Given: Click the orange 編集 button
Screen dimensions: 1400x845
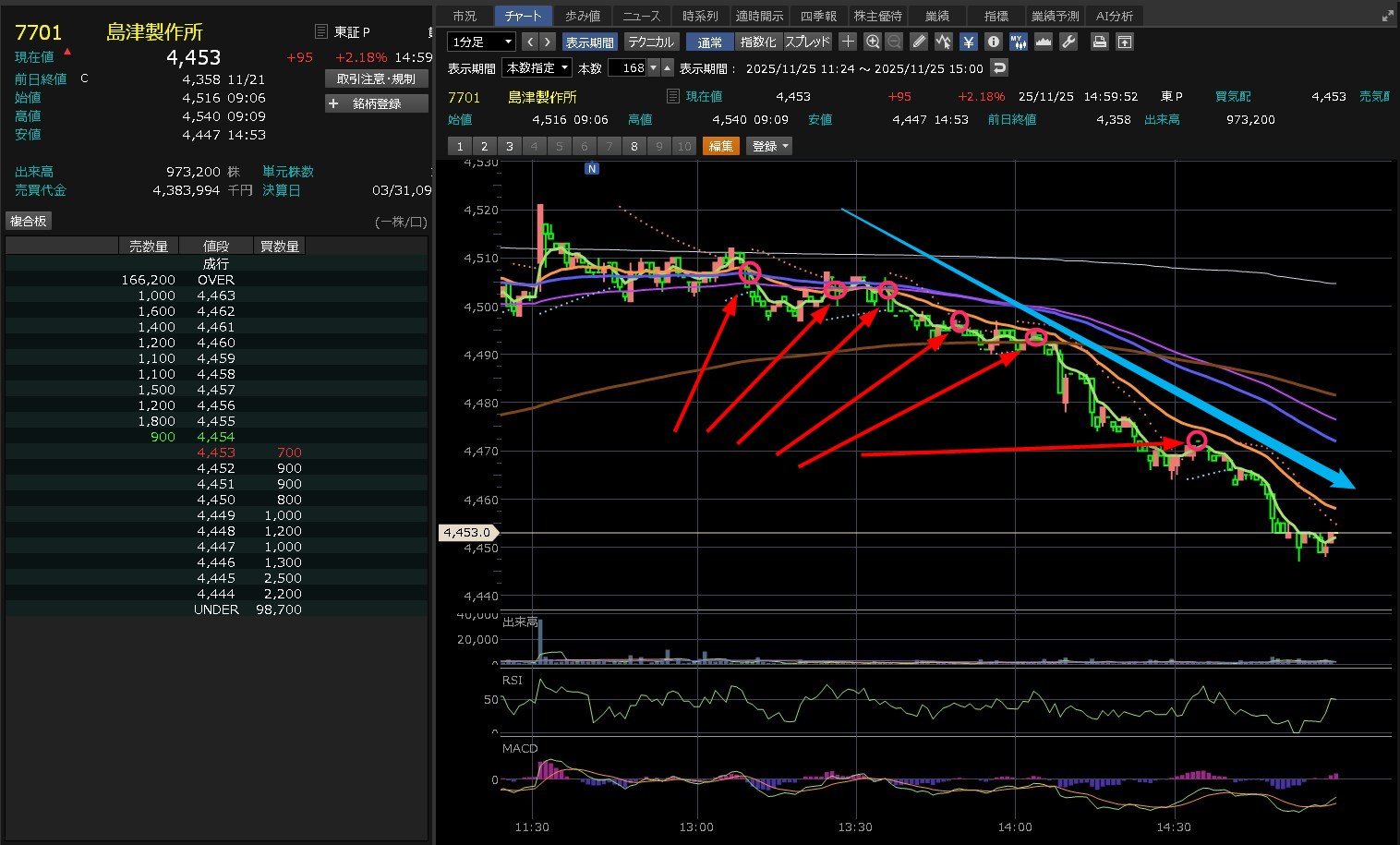Looking at the screenshot, I should click(720, 146).
